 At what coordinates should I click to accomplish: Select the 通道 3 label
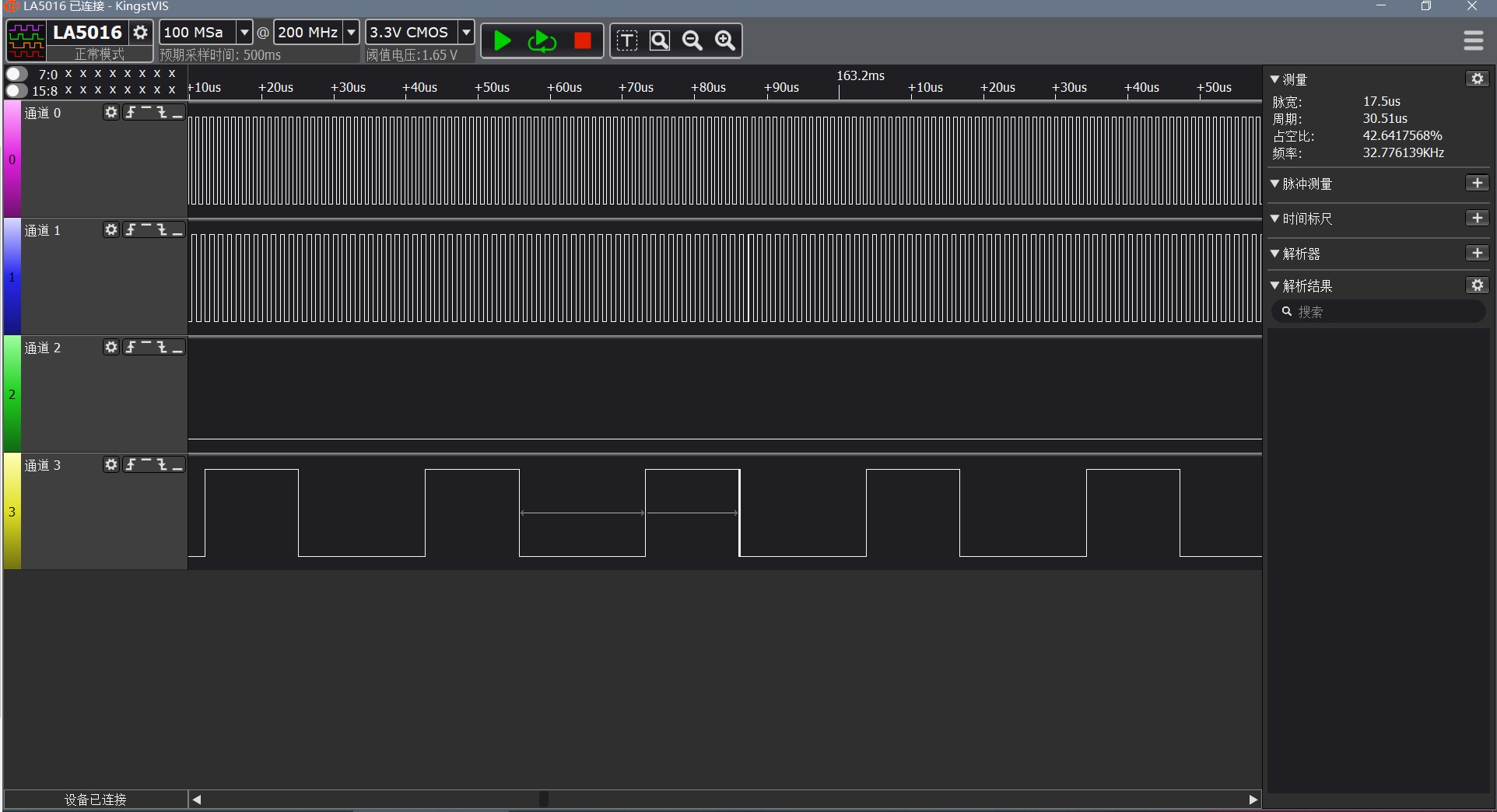tap(43, 465)
